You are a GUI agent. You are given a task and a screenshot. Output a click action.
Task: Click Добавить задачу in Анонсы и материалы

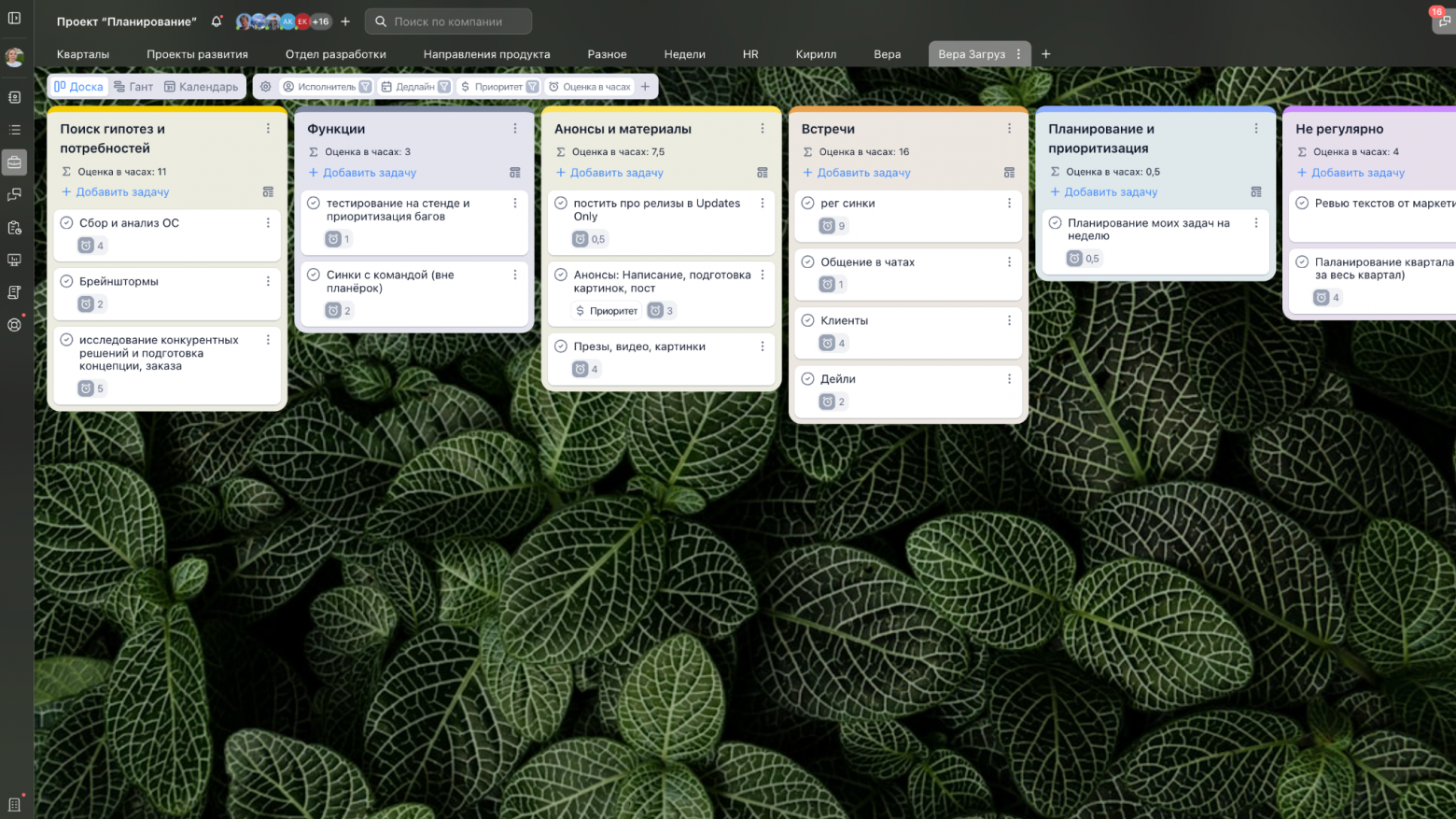616,173
